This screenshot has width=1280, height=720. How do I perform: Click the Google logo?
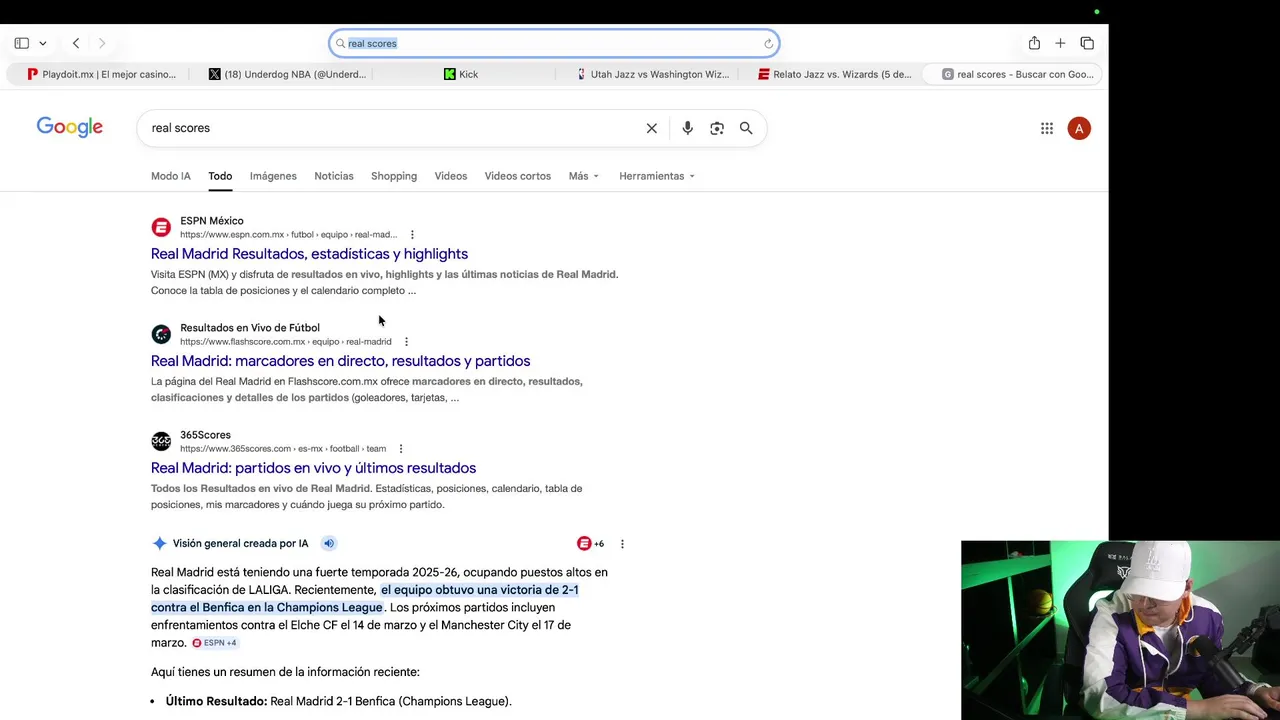(x=70, y=127)
